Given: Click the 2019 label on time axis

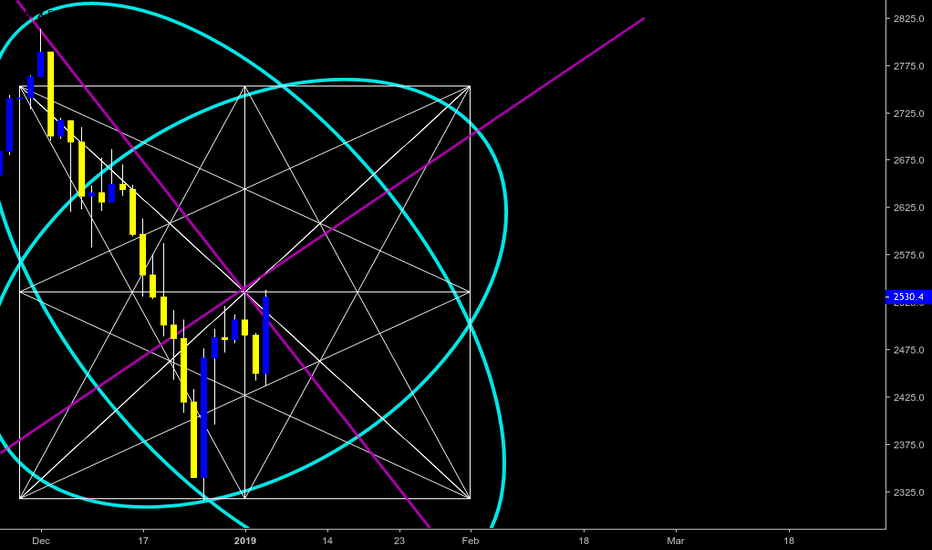Looking at the screenshot, I should 245,541.
